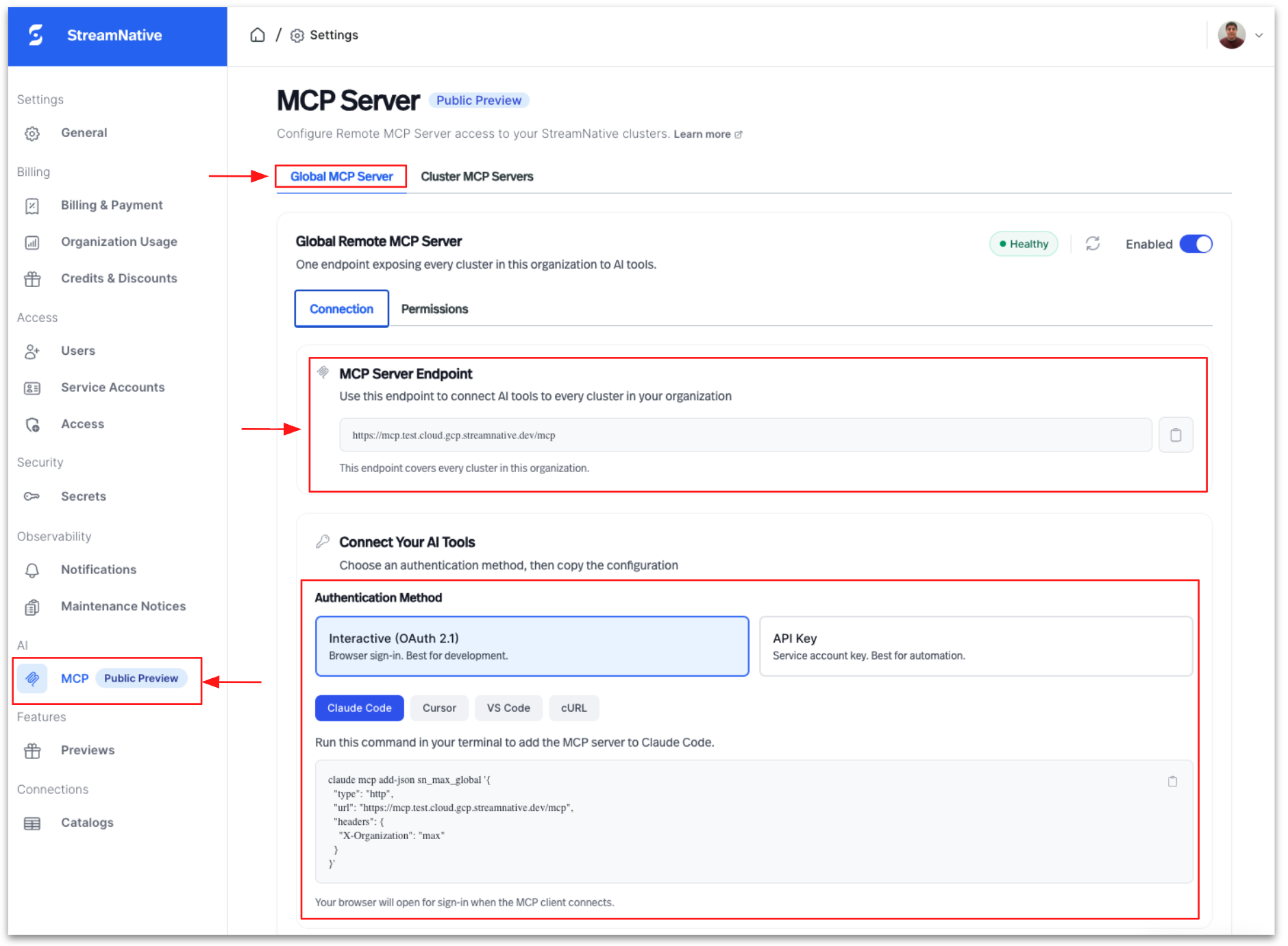This screenshot has height=946, width=1288.
Task: Choose the VS Code client tab
Action: click(508, 708)
